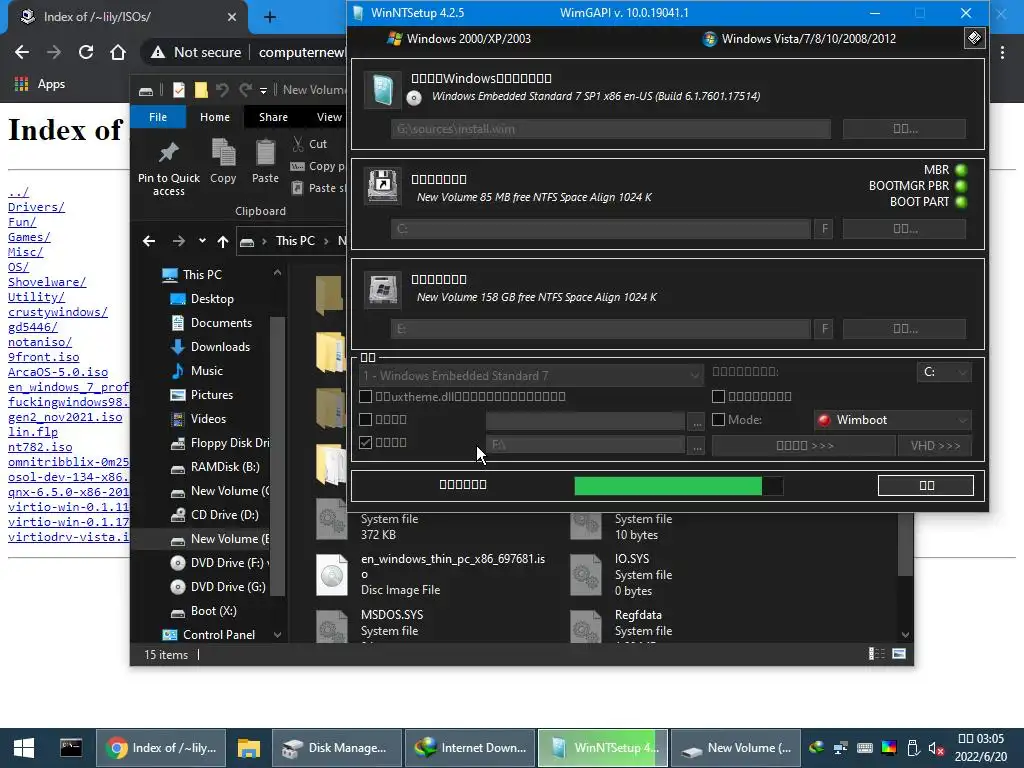Click Chrome's home icon
The image size is (1024, 768).
(118, 52)
